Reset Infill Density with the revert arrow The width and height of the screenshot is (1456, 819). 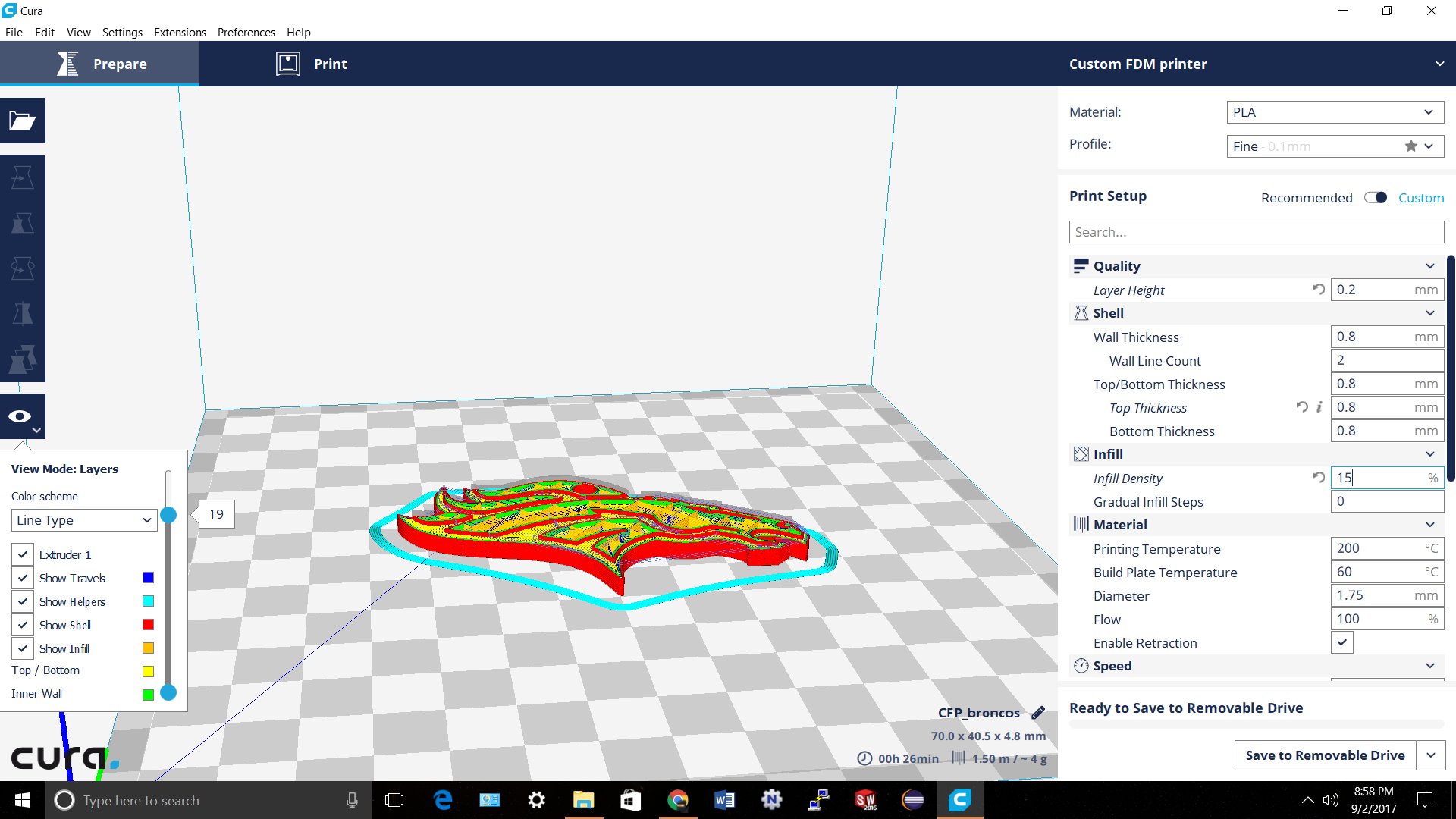1319,478
